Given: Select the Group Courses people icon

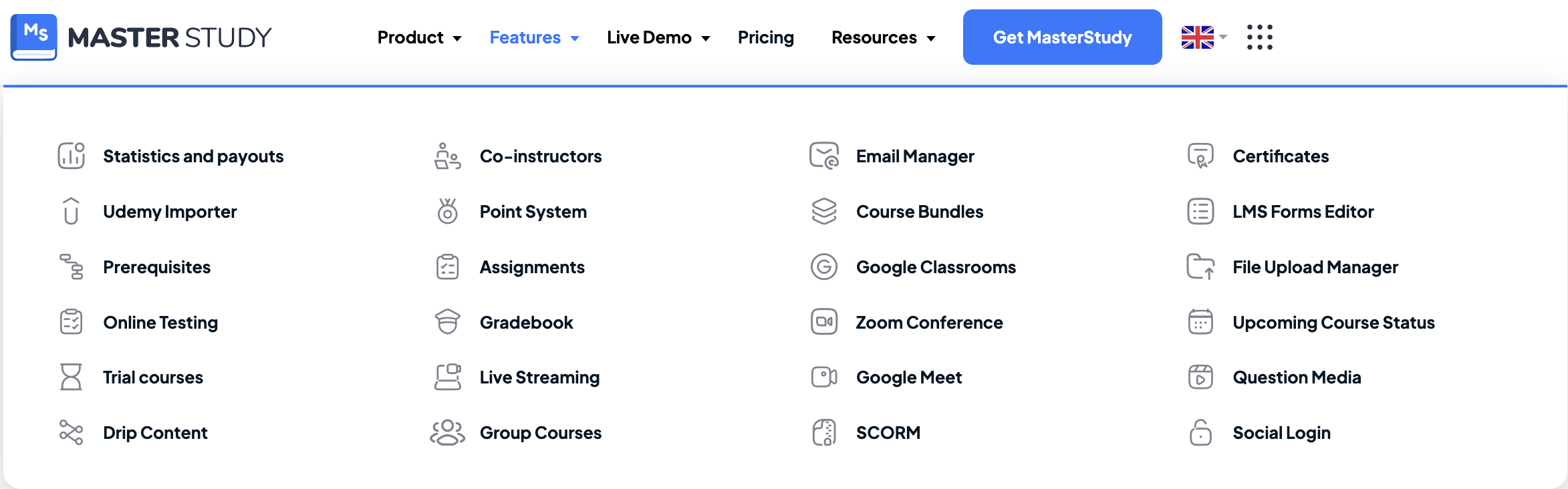Looking at the screenshot, I should pyautogui.click(x=448, y=432).
